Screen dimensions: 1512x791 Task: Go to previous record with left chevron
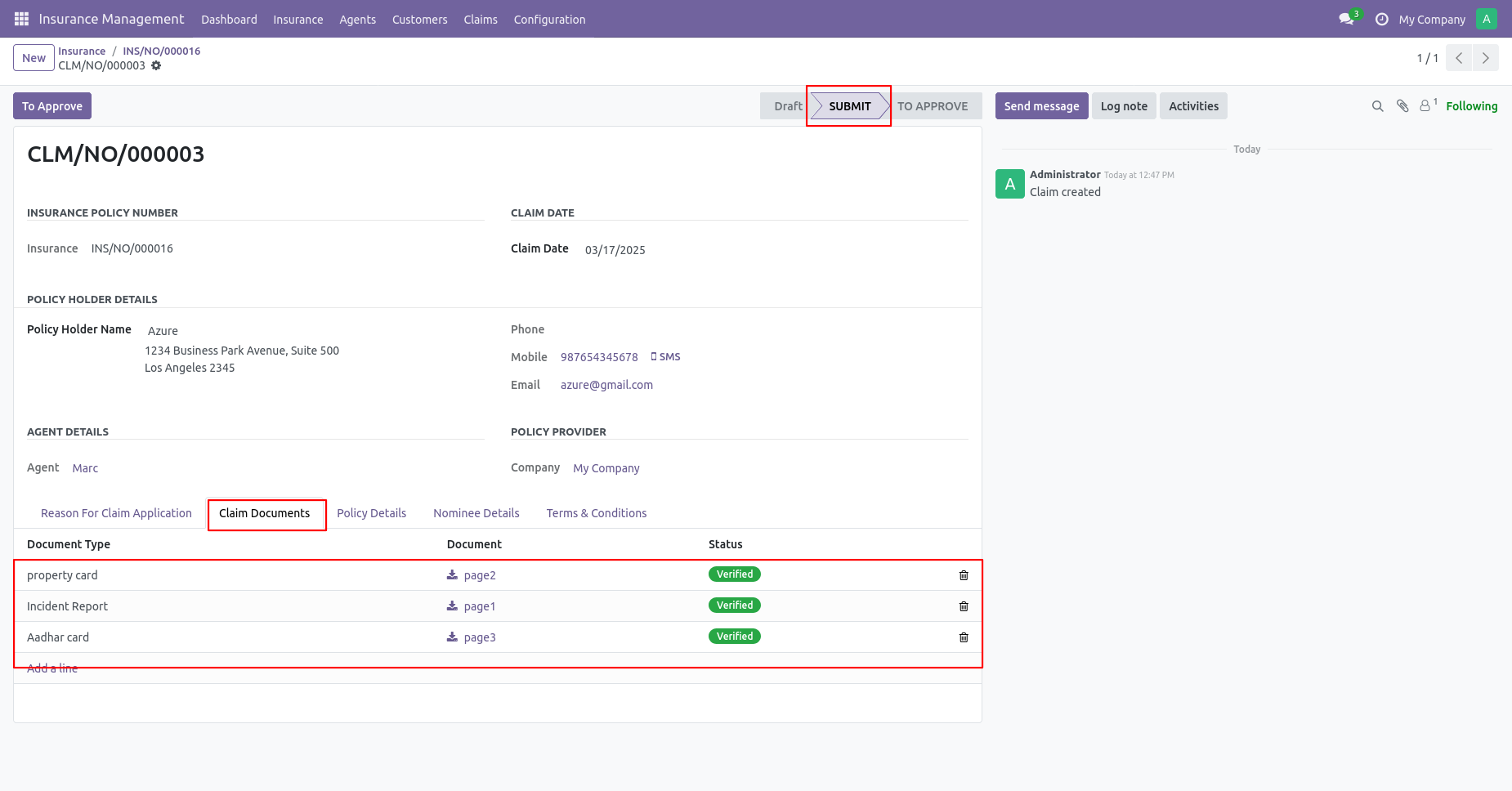pyautogui.click(x=1459, y=58)
